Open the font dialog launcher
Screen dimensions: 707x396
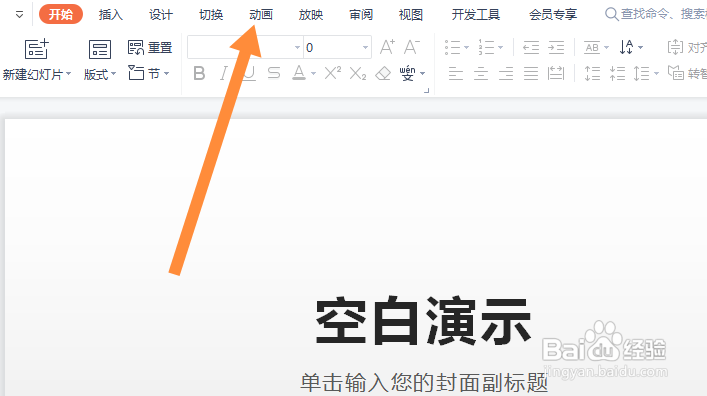(427, 91)
